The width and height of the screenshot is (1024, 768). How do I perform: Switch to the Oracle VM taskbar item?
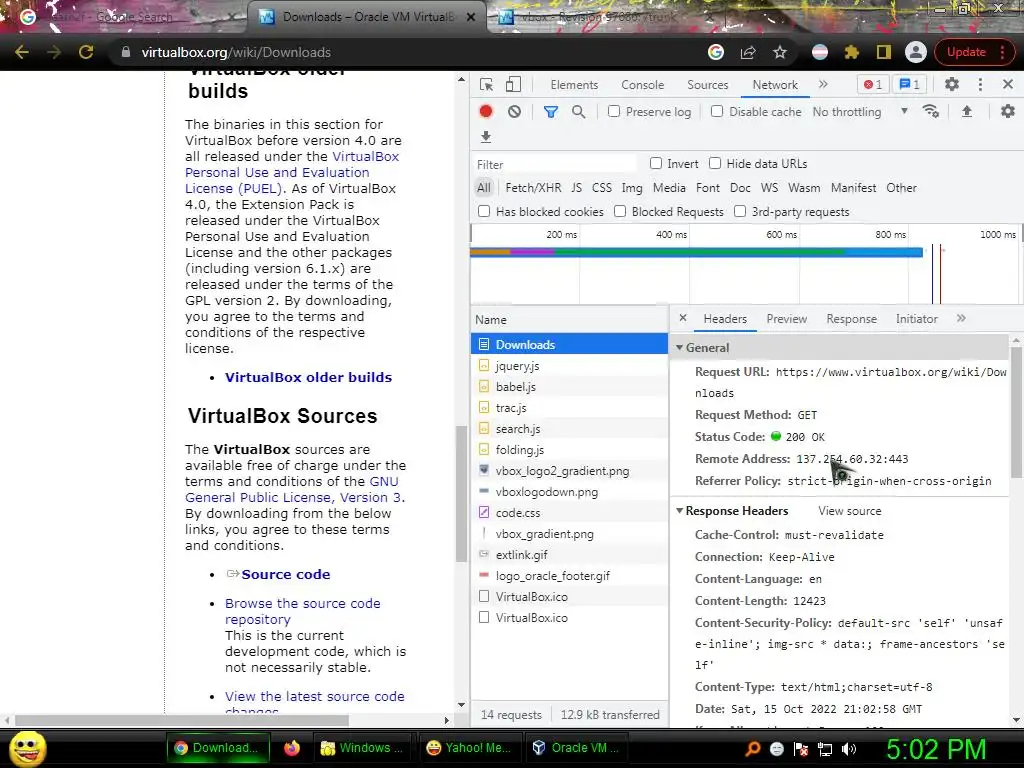click(575, 748)
